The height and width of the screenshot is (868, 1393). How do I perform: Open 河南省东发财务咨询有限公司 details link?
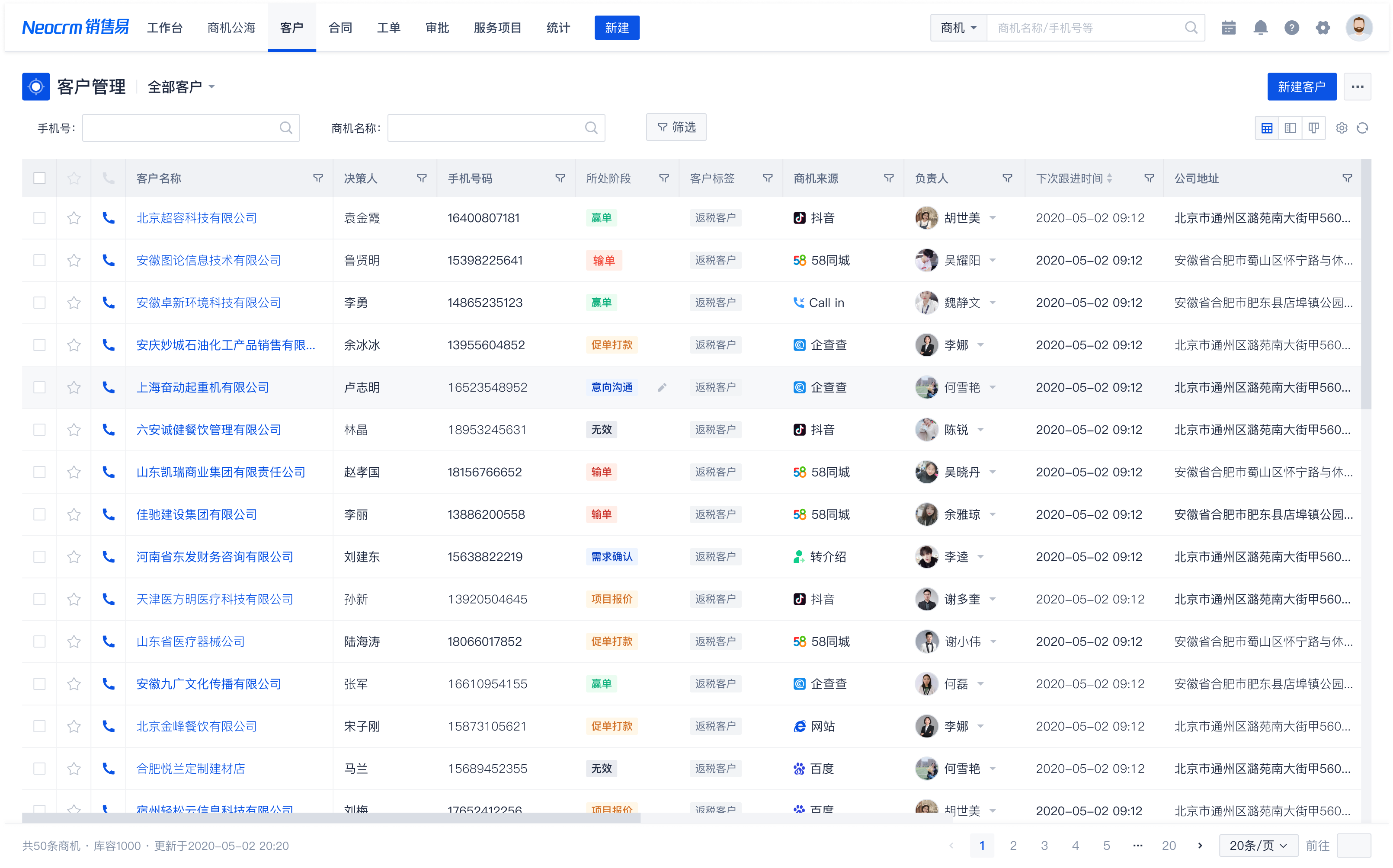(214, 556)
